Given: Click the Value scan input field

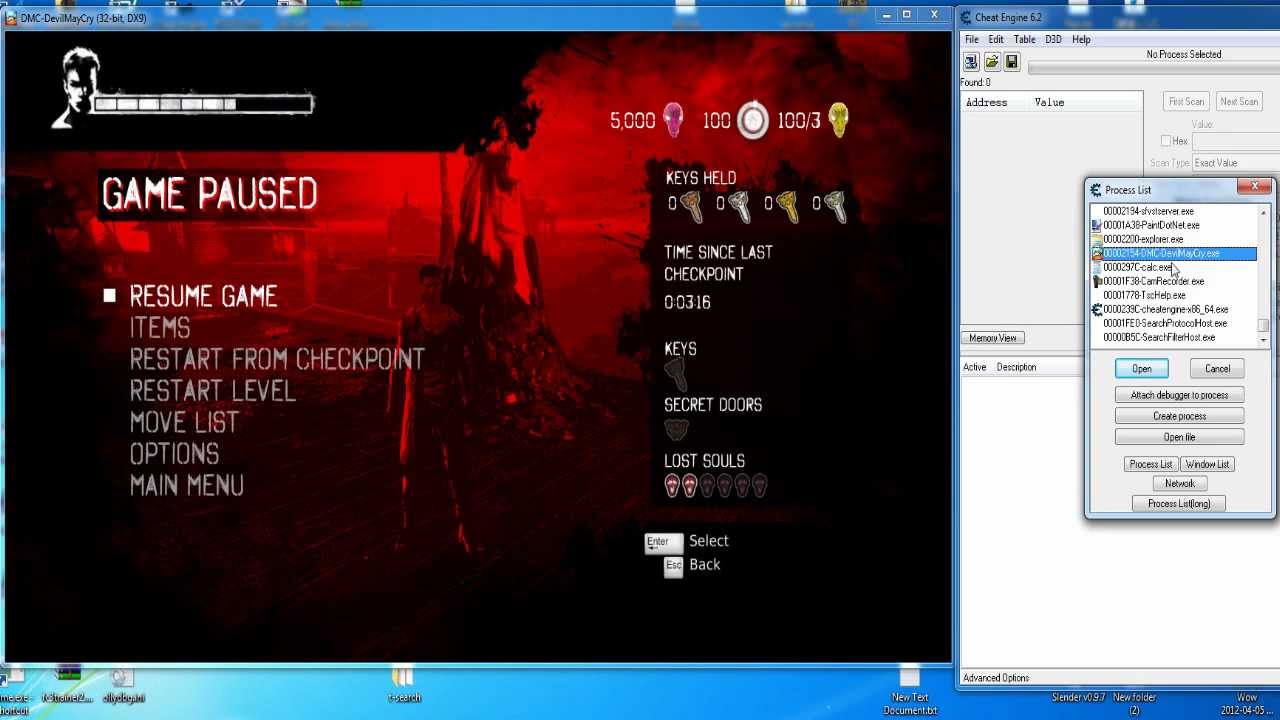Looking at the screenshot, I should [x=1235, y=141].
